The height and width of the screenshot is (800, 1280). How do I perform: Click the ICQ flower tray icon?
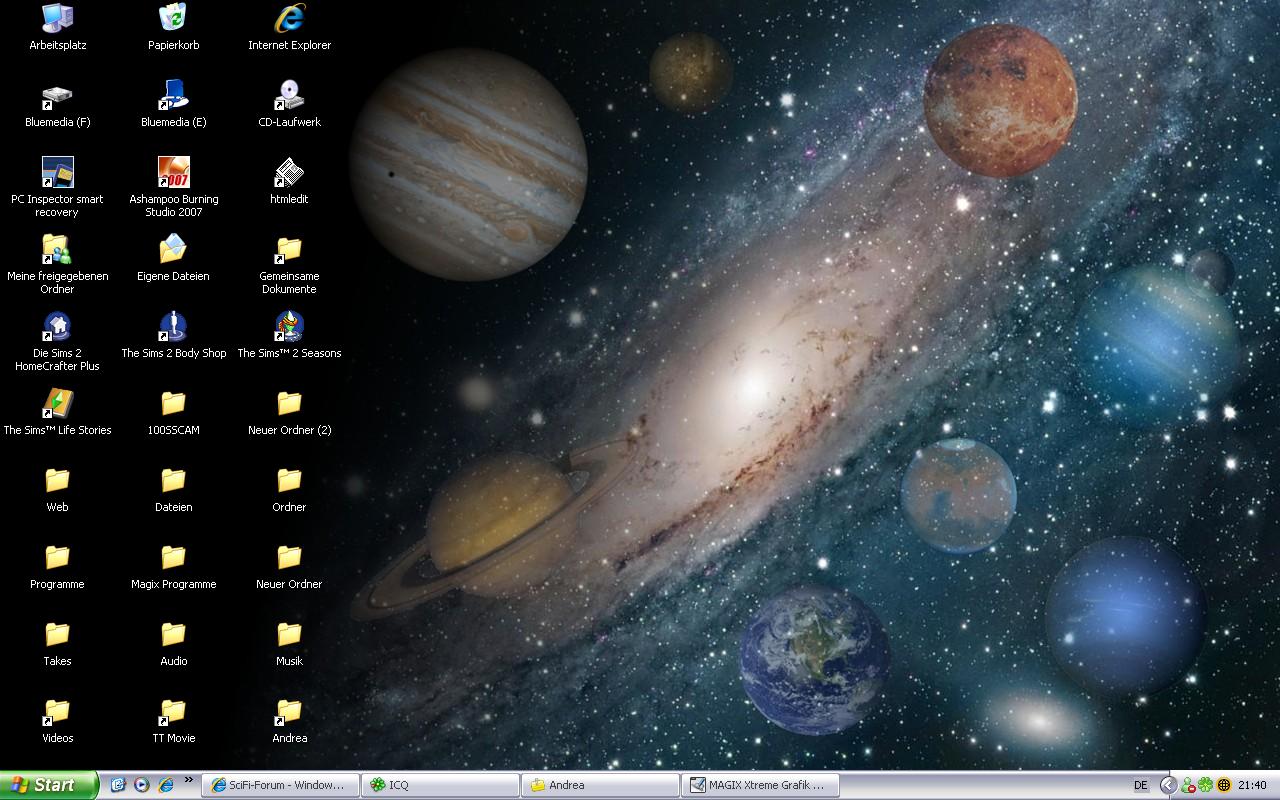pyautogui.click(x=1206, y=785)
